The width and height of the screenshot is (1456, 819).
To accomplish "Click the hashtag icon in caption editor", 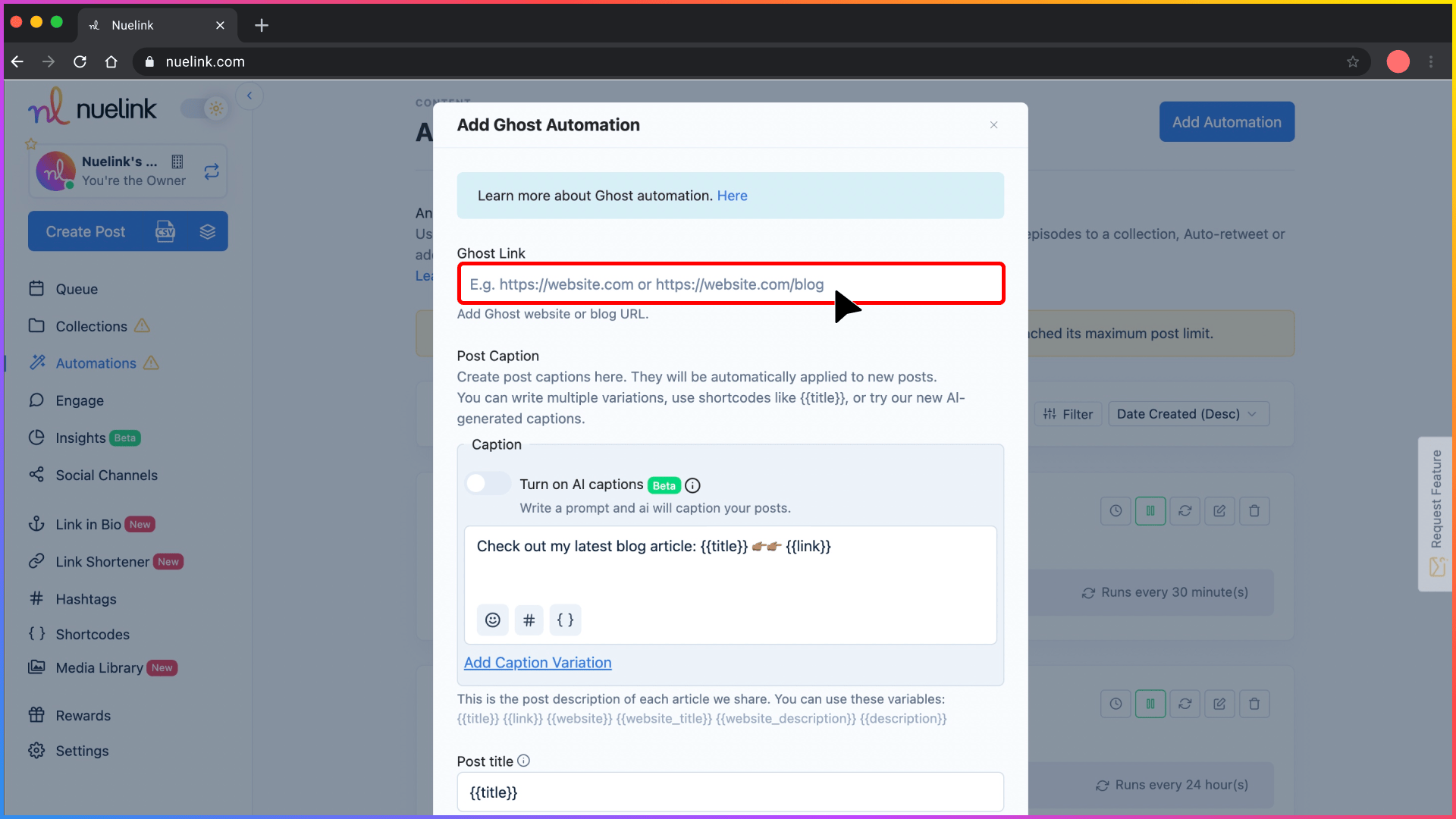I will 529,620.
